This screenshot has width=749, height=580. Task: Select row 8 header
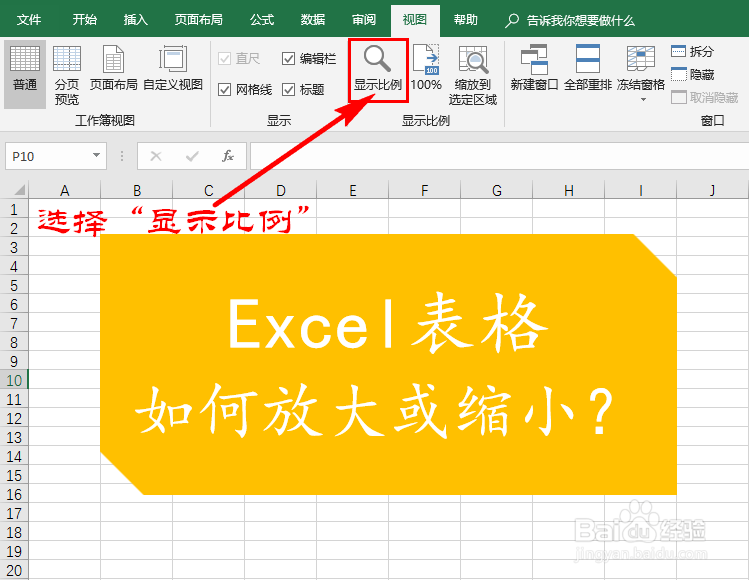14,342
